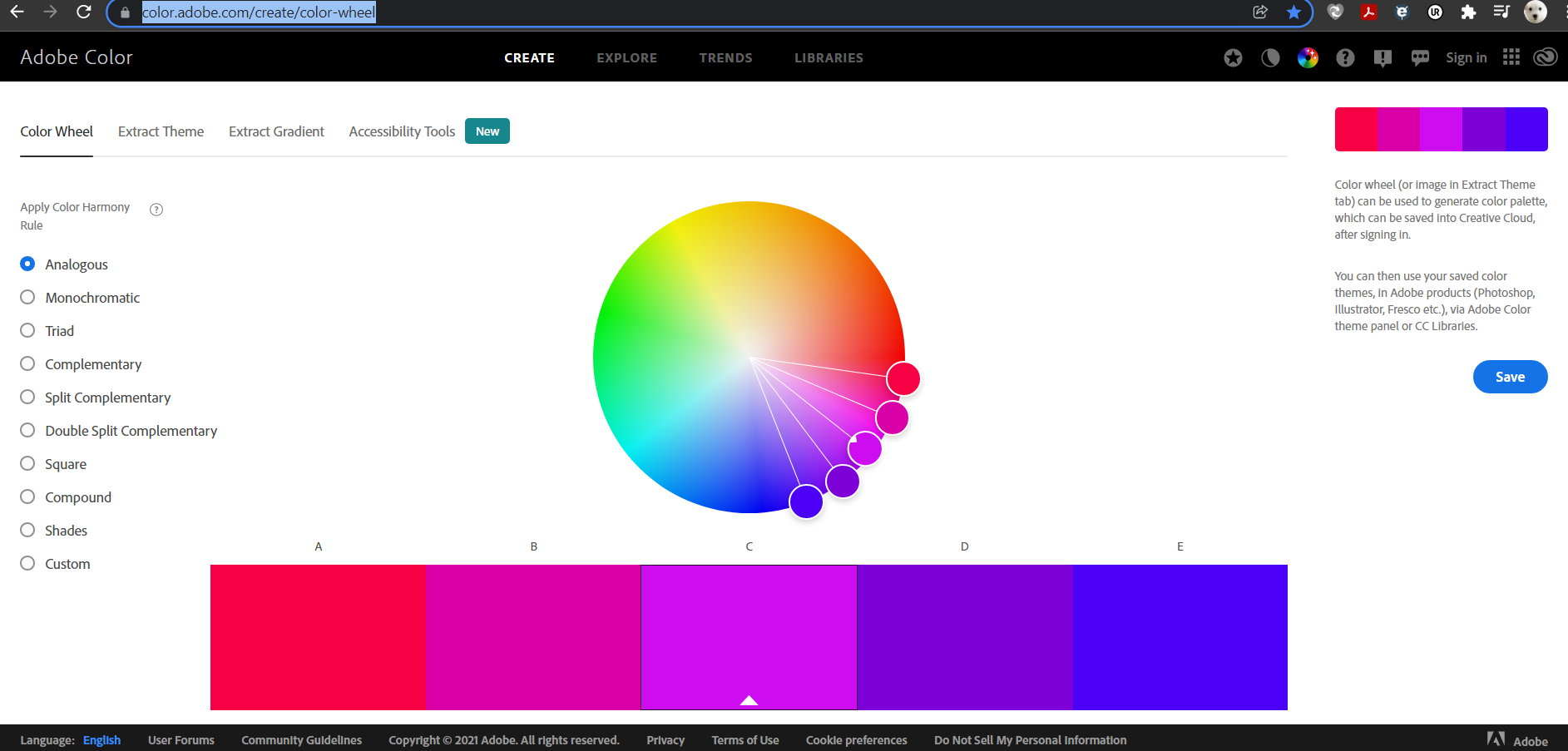The height and width of the screenshot is (751, 1568).
Task: Open the Chrome profile avatar
Action: [1536, 12]
